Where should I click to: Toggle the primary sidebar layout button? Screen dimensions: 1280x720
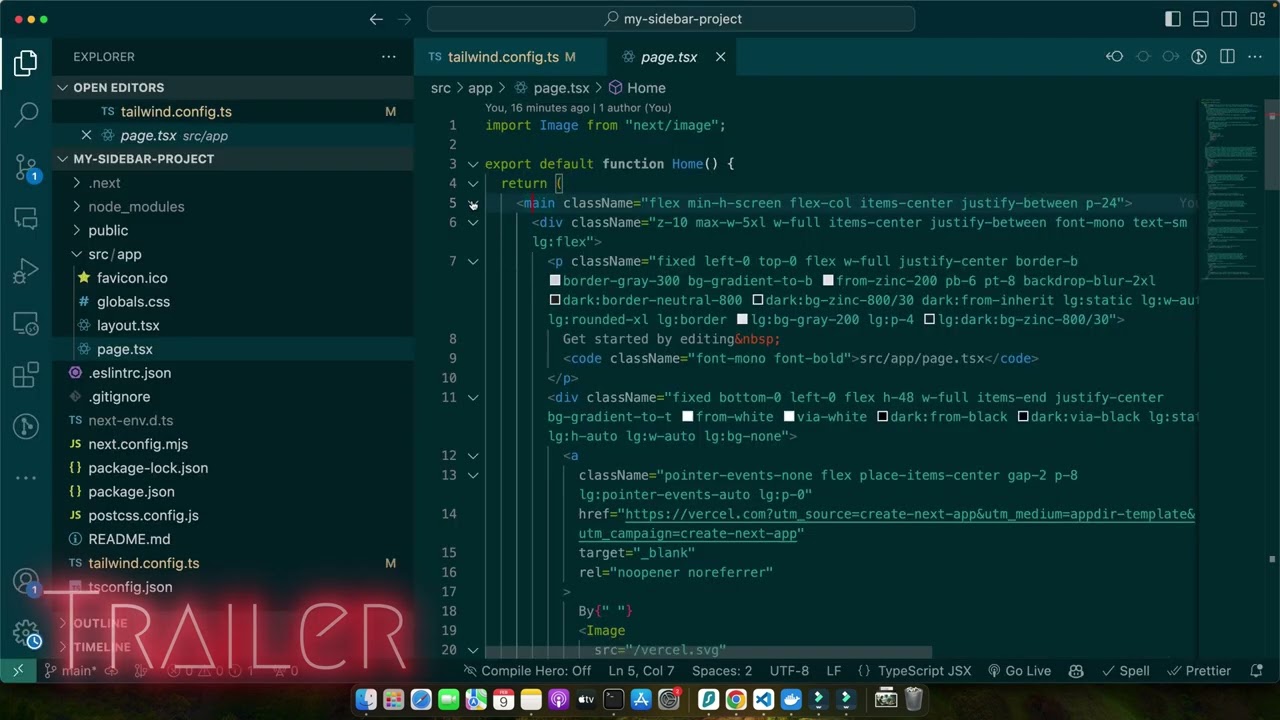tap(1173, 19)
